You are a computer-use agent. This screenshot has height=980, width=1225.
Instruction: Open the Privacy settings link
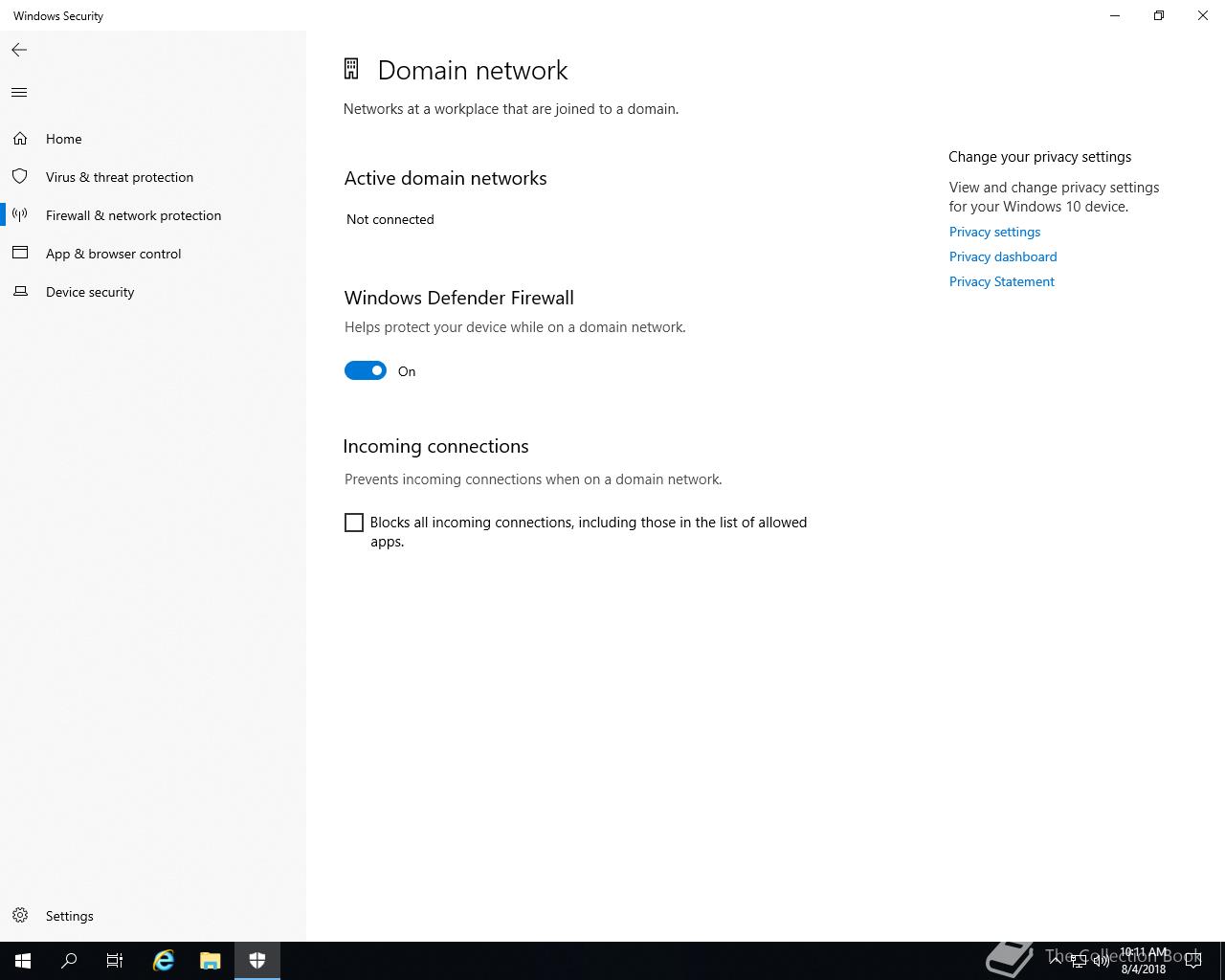[994, 232]
